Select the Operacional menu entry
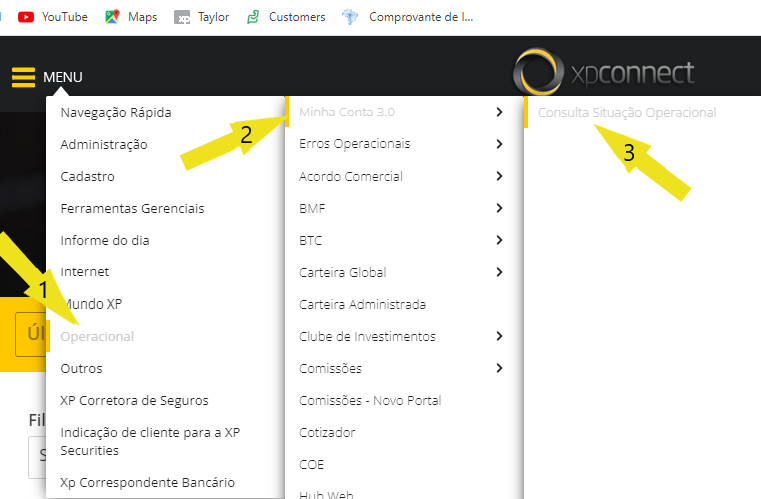761x499 pixels. [97, 337]
